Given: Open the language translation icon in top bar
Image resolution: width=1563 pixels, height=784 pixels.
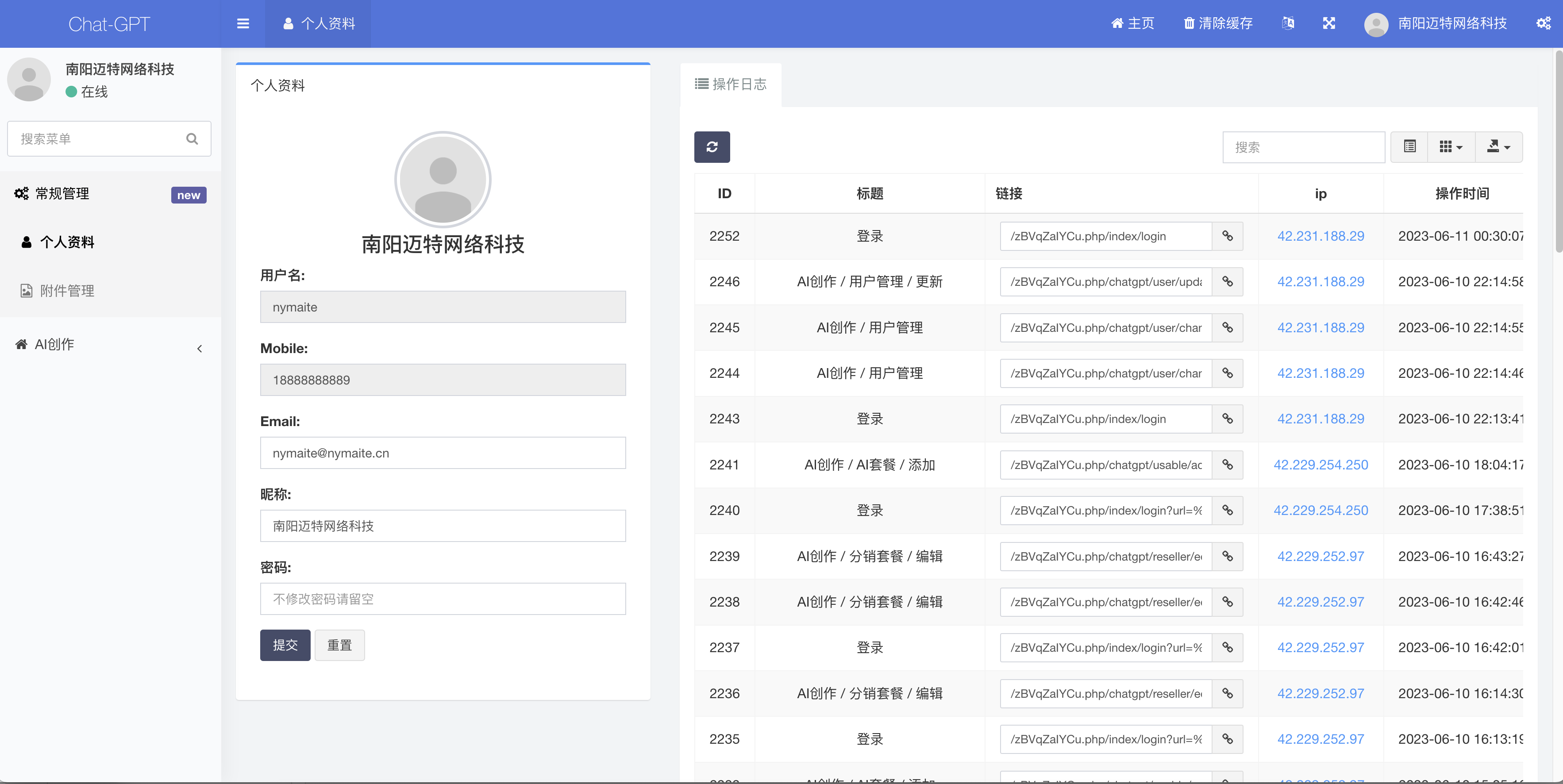Looking at the screenshot, I should [1288, 23].
